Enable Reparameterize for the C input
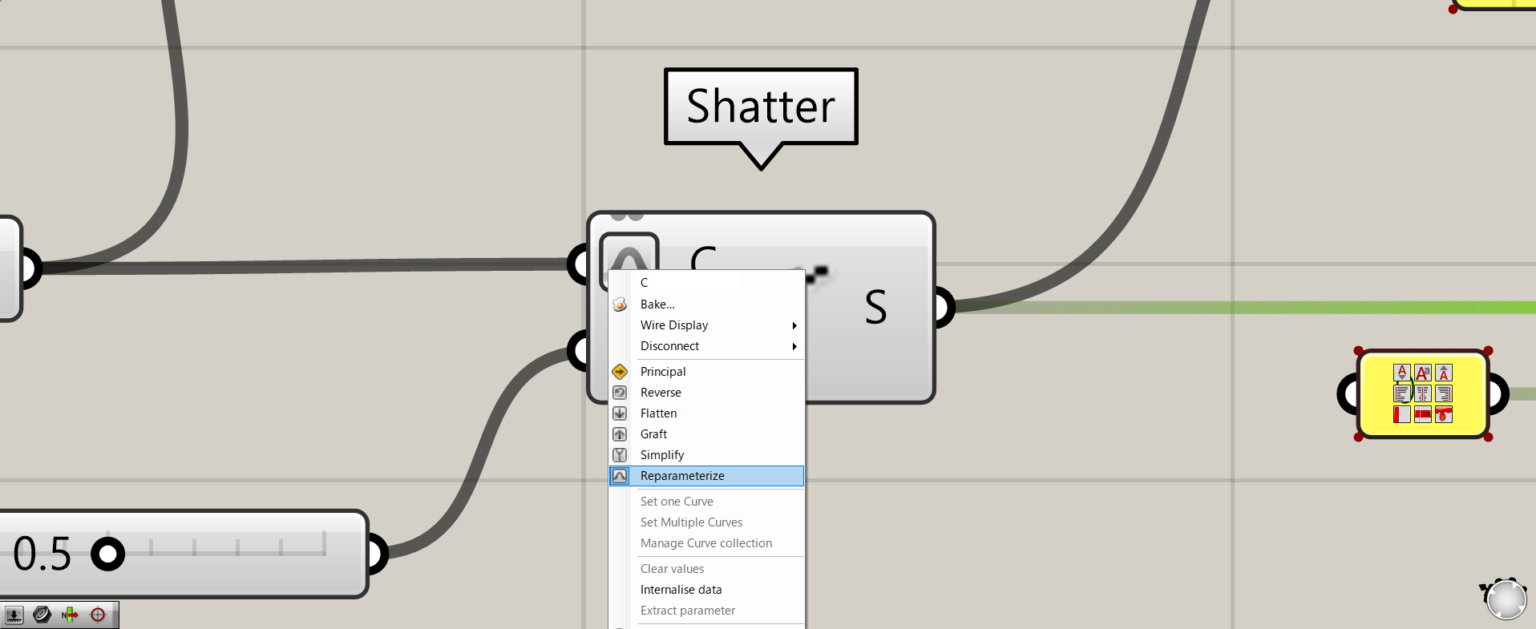Image resolution: width=1536 pixels, height=629 pixels. (685, 475)
